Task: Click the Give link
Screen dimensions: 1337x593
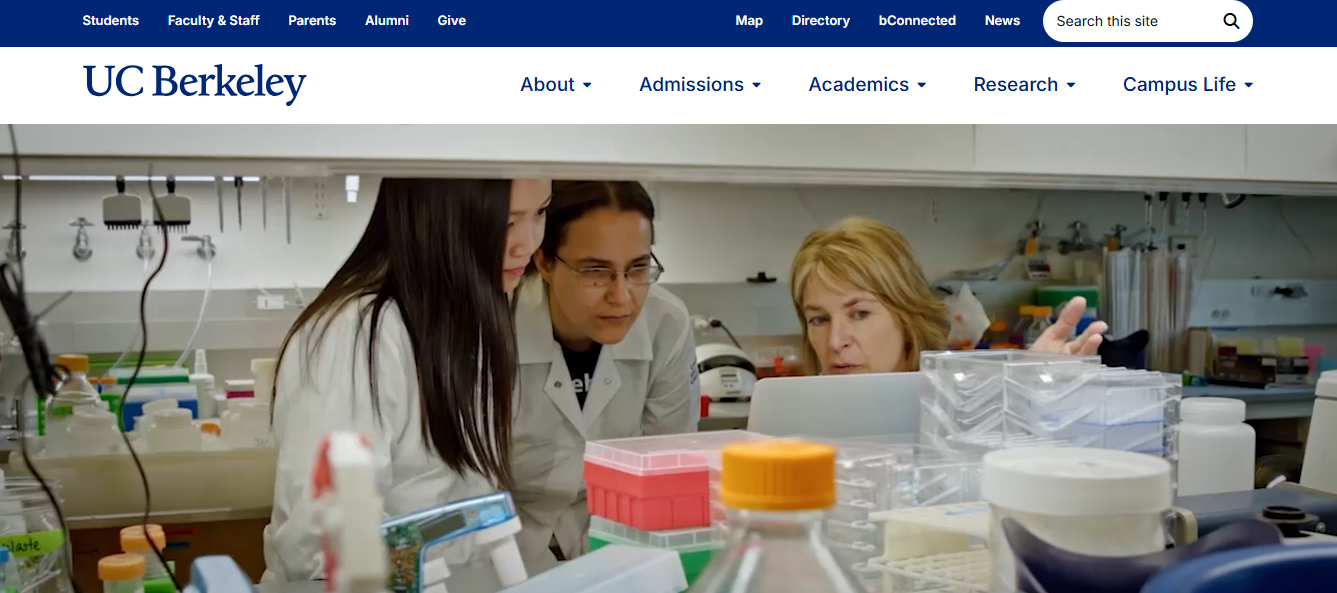Action: click(451, 21)
